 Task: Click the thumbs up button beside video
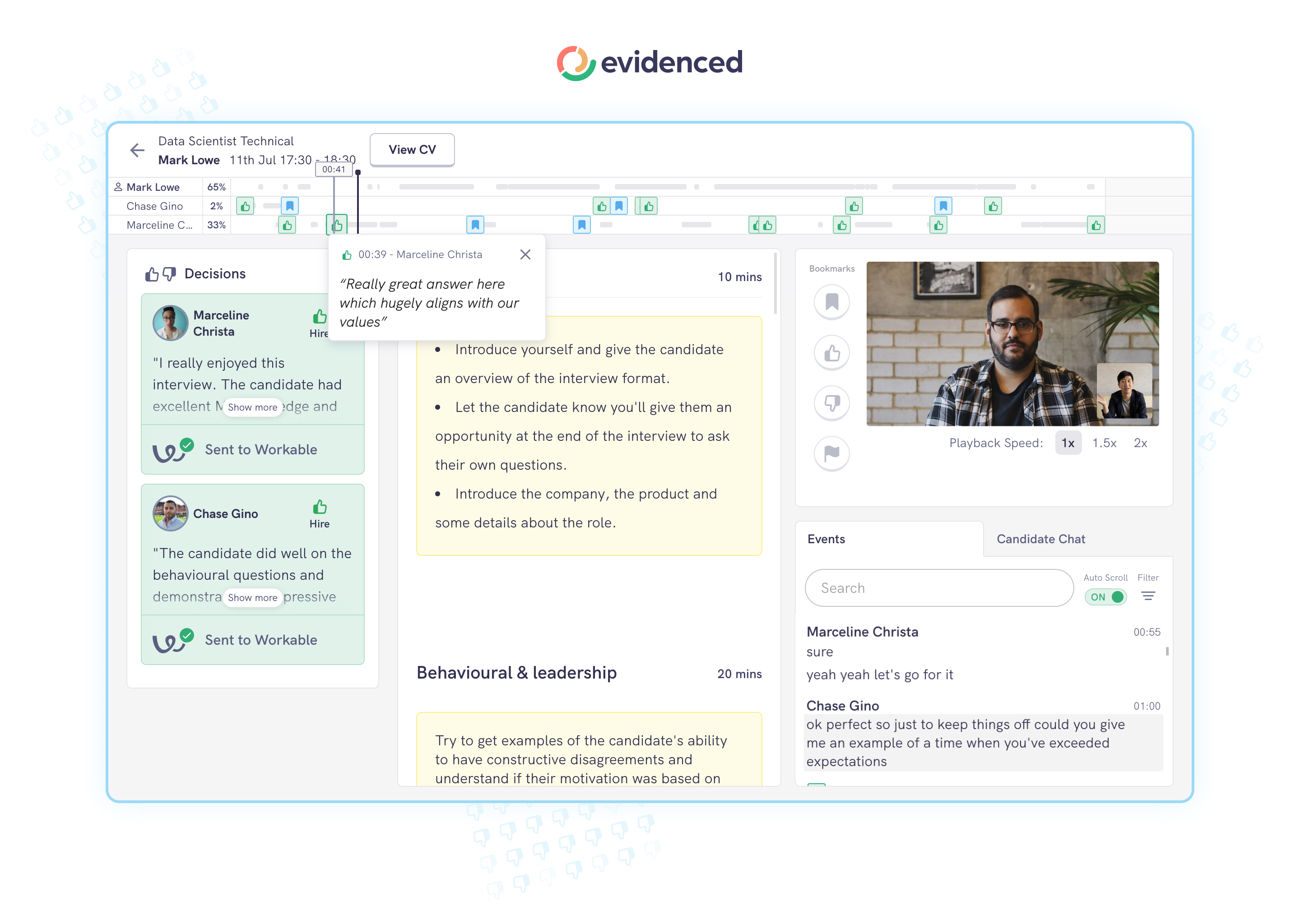pyautogui.click(x=831, y=353)
